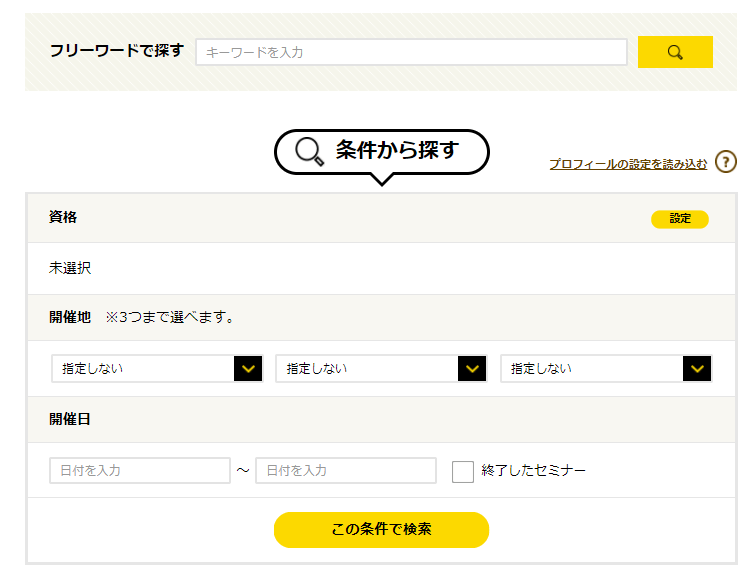This screenshot has width=751, height=574.
Task: Click プロフィールの設定を読み込む link
Action: [628, 164]
